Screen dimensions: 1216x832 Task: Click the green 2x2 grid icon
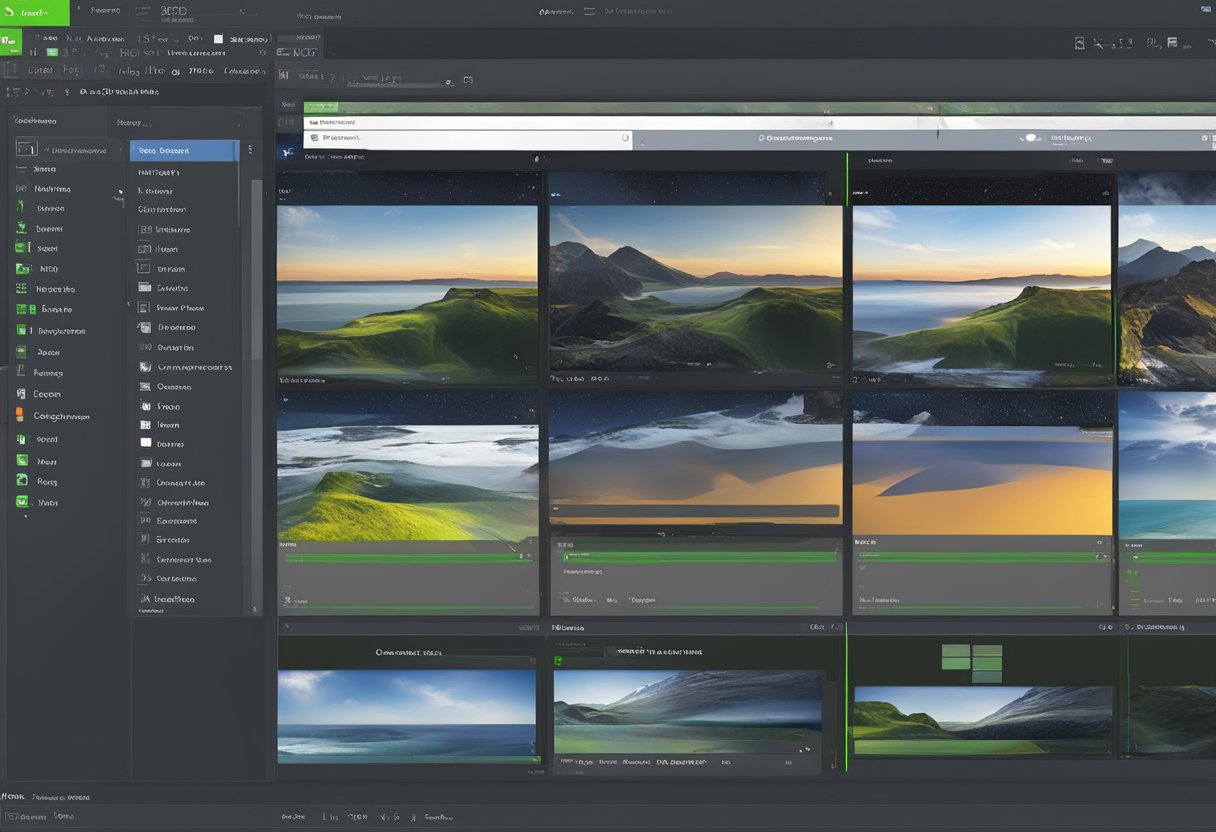[x=971, y=663]
